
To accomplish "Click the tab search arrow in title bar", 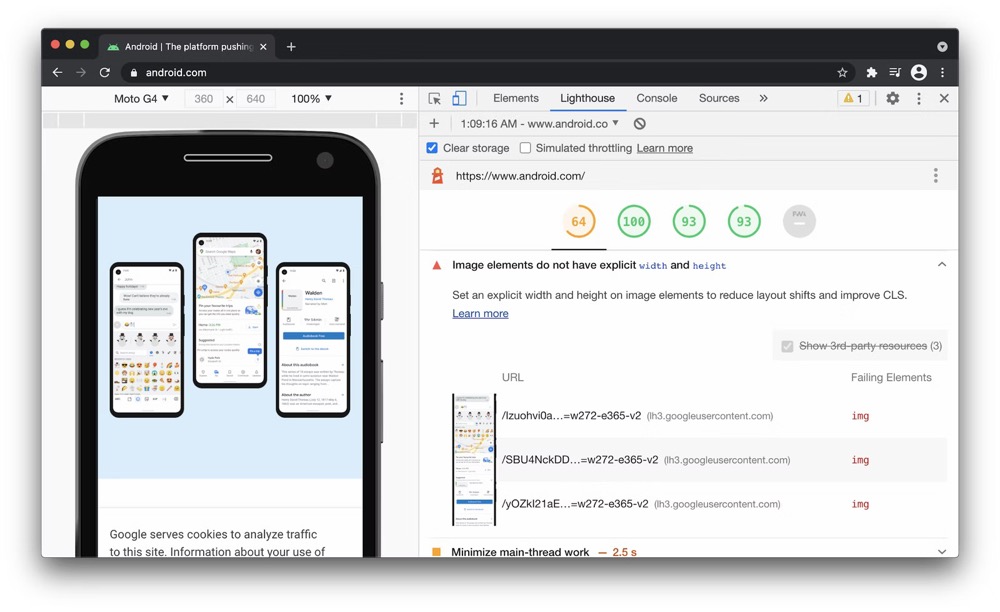I will pyautogui.click(x=942, y=47).
